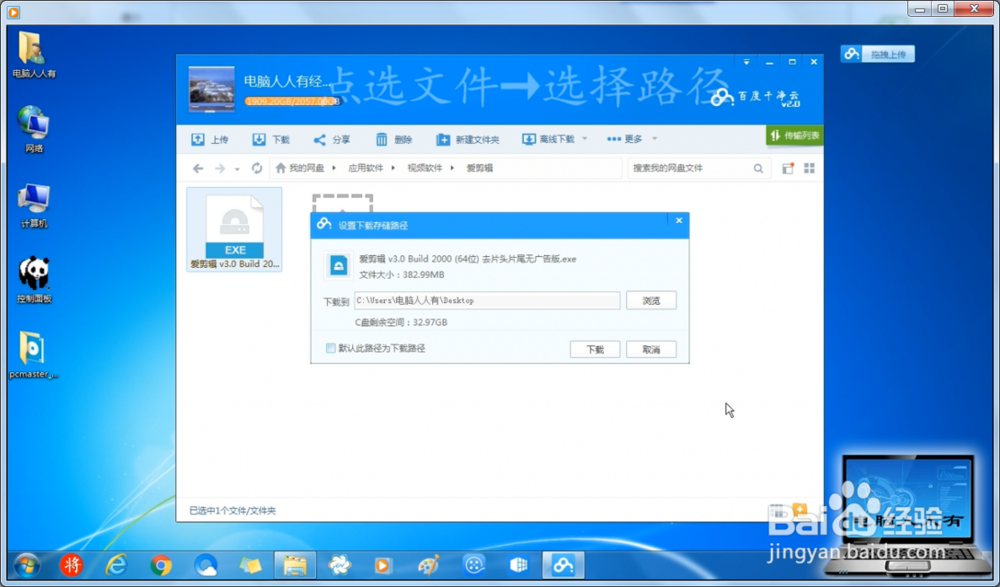Click the 上传 upload toolbar icon
Screen dimensions: 1000x587
pos(198,139)
